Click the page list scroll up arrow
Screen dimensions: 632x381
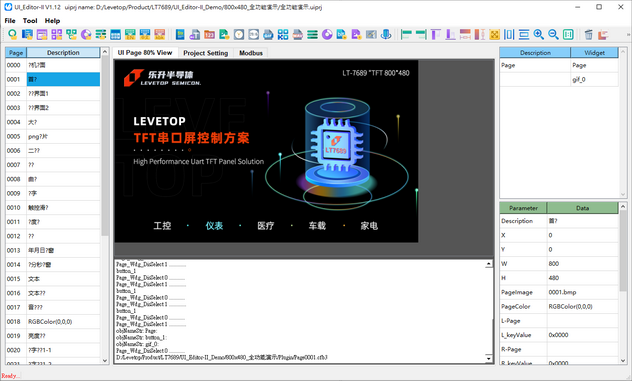[x=105, y=52]
